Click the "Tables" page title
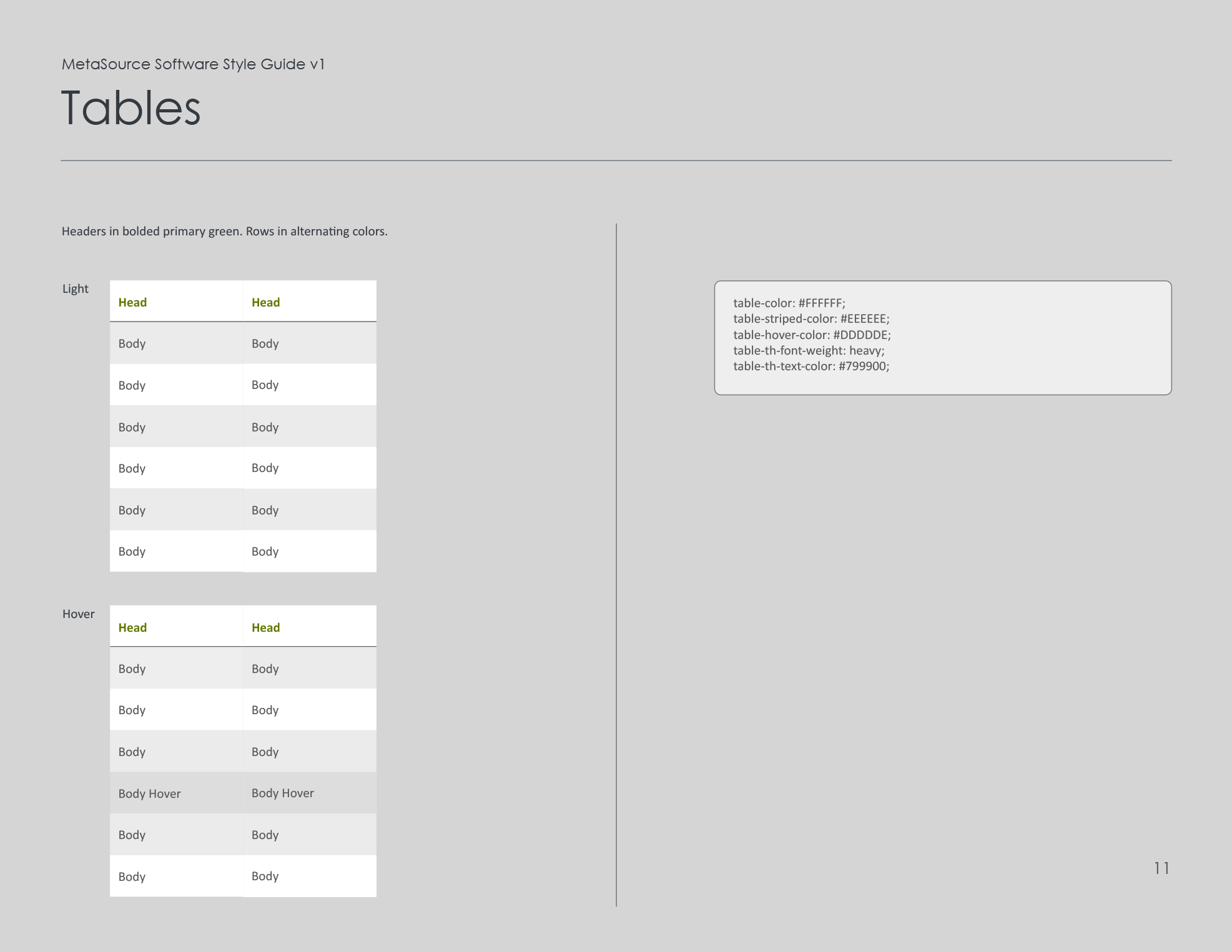 coord(131,109)
